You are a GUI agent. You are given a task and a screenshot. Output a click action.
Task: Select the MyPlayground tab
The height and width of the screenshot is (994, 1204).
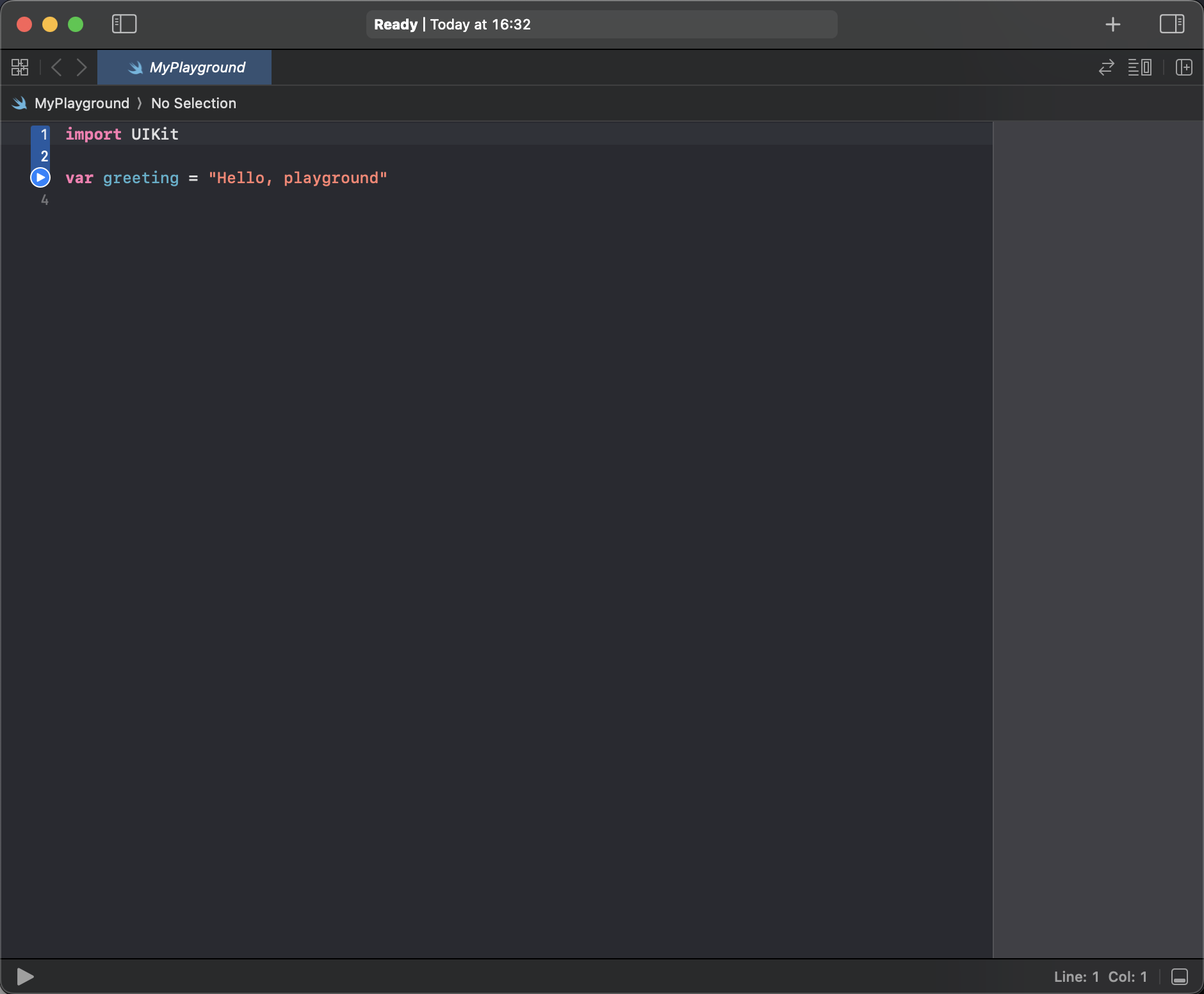pyautogui.click(x=184, y=67)
